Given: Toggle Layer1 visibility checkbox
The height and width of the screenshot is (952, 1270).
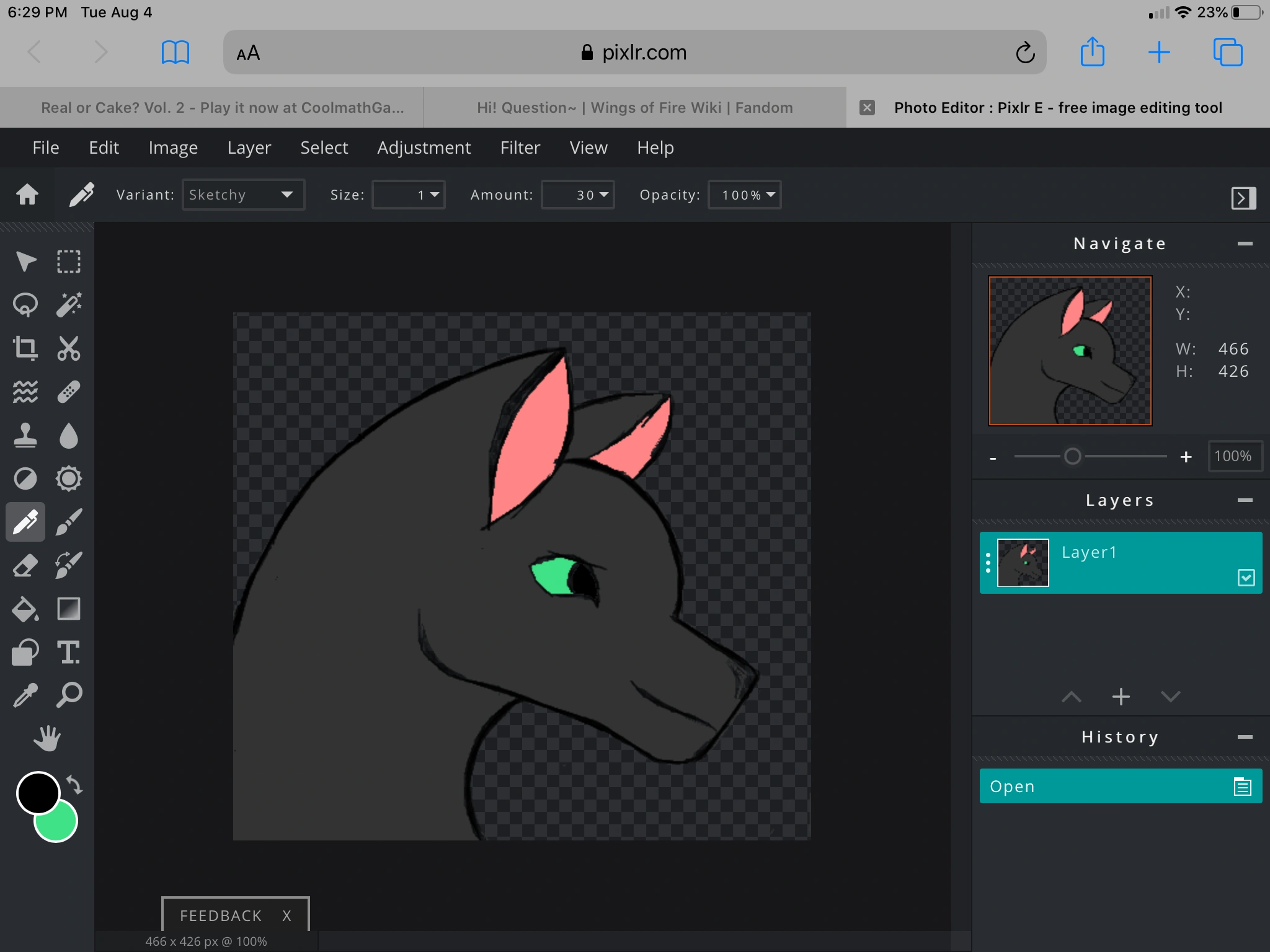Looking at the screenshot, I should pyautogui.click(x=1246, y=578).
